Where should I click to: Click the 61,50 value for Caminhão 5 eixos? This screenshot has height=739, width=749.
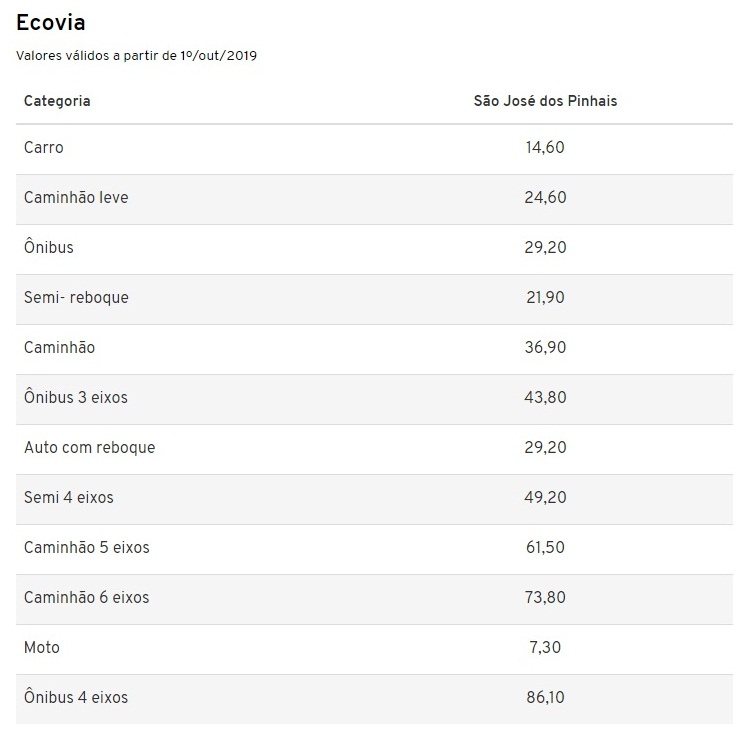tap(545, 548)
